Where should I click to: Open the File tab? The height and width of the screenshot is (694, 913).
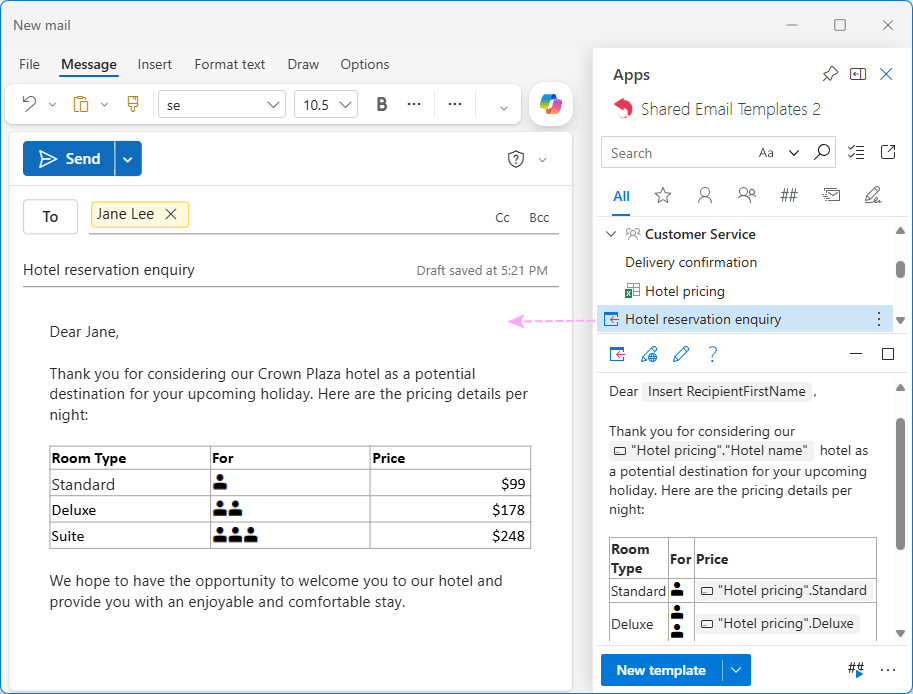point(29,64)
